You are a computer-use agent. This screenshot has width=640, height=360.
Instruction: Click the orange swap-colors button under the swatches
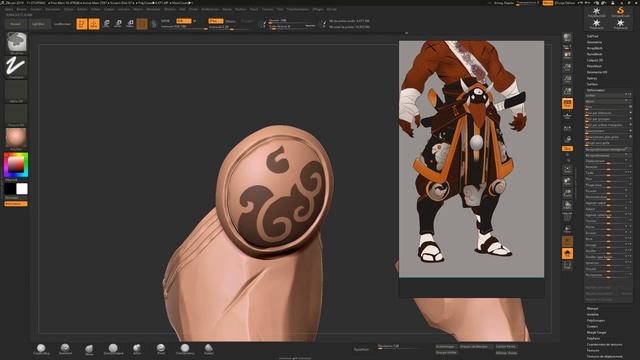coord(16,204)
